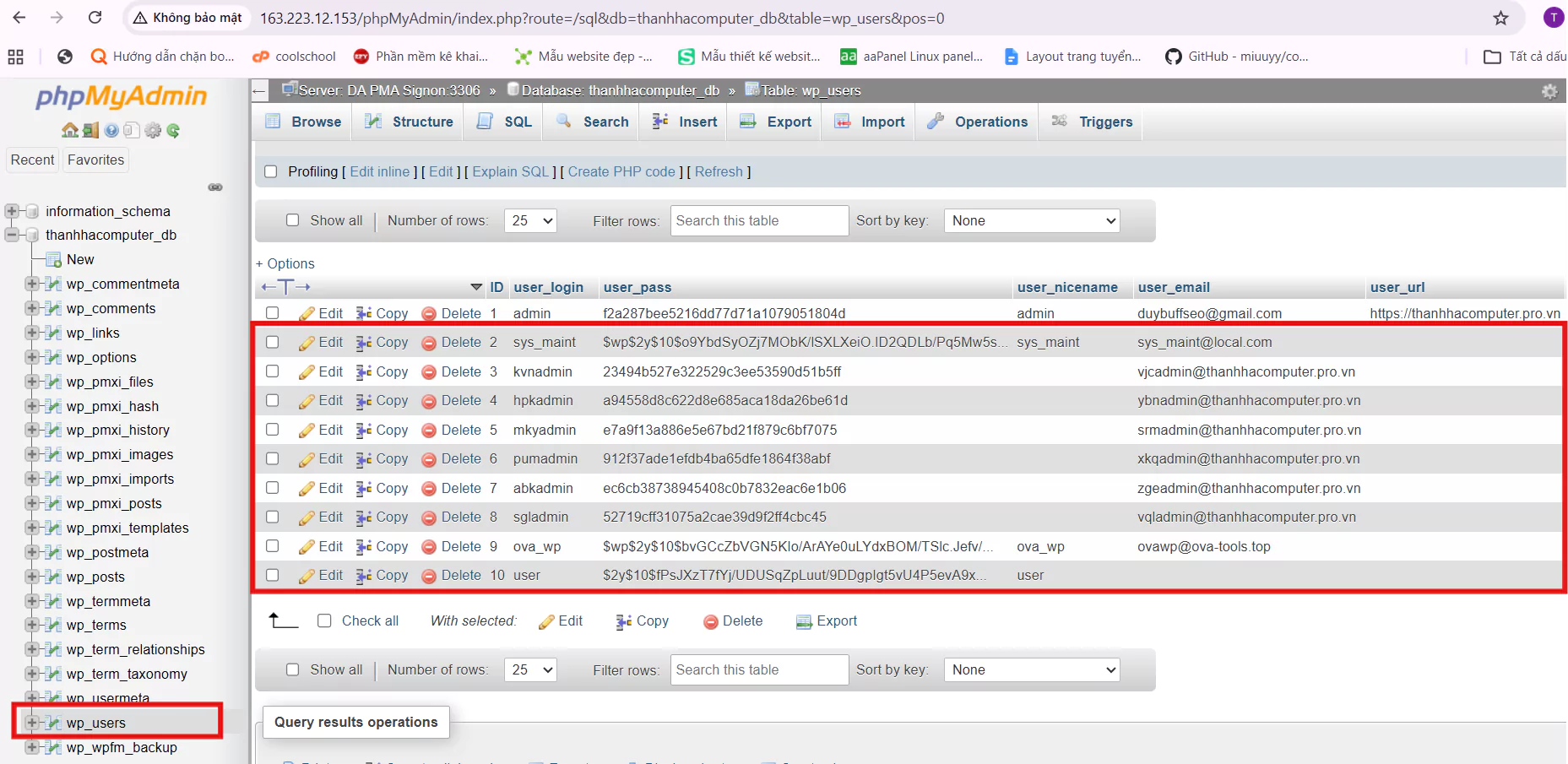Click the Edit inline link

380,171
